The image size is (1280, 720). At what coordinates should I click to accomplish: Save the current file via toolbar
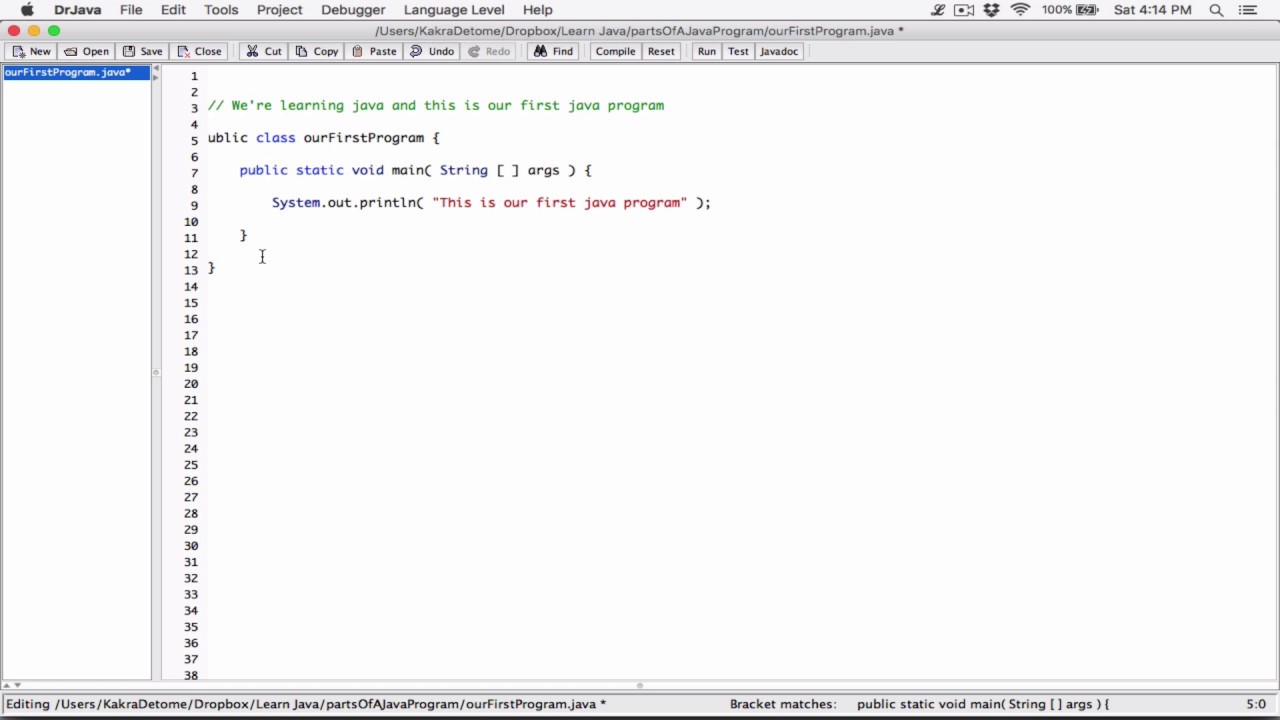click(x=142, y=51)
